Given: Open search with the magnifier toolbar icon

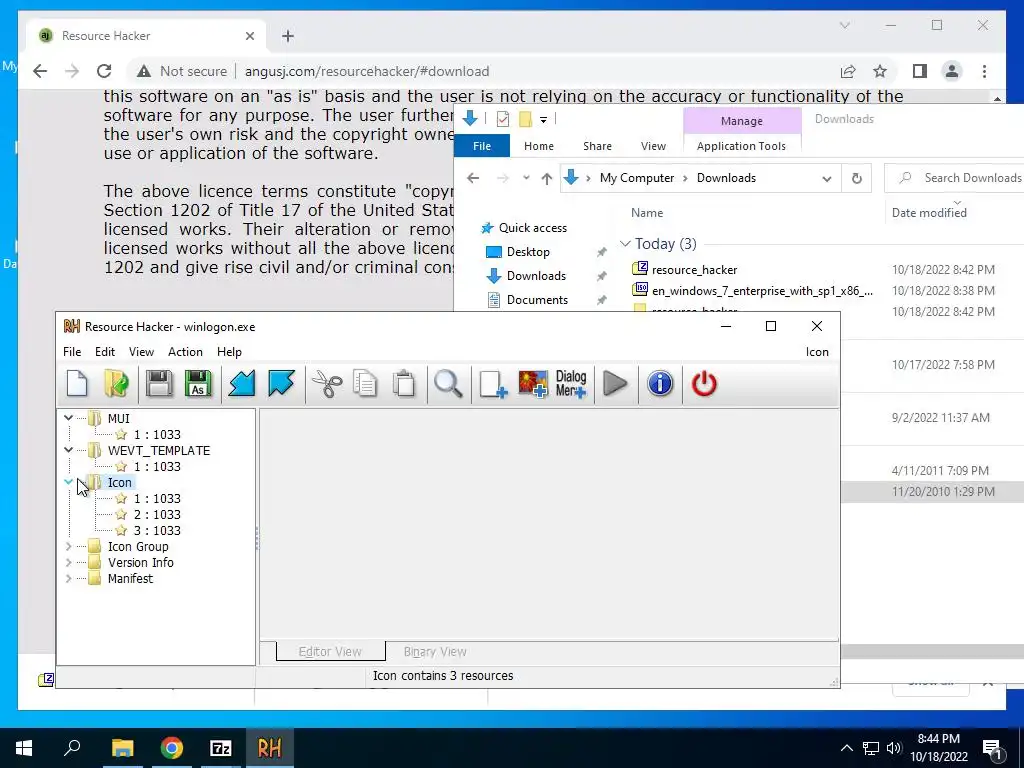Looking at the screenshot, I should tap(449, 383).
